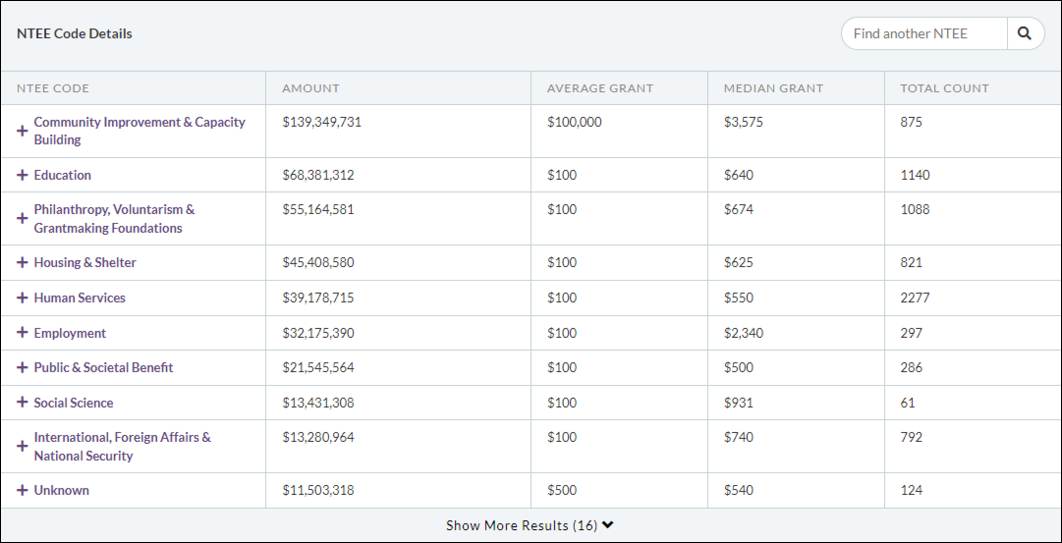
Task: Click plus icon beside Public & Societal Benefit
Action: pyautogui.click(x=22, y=368)
